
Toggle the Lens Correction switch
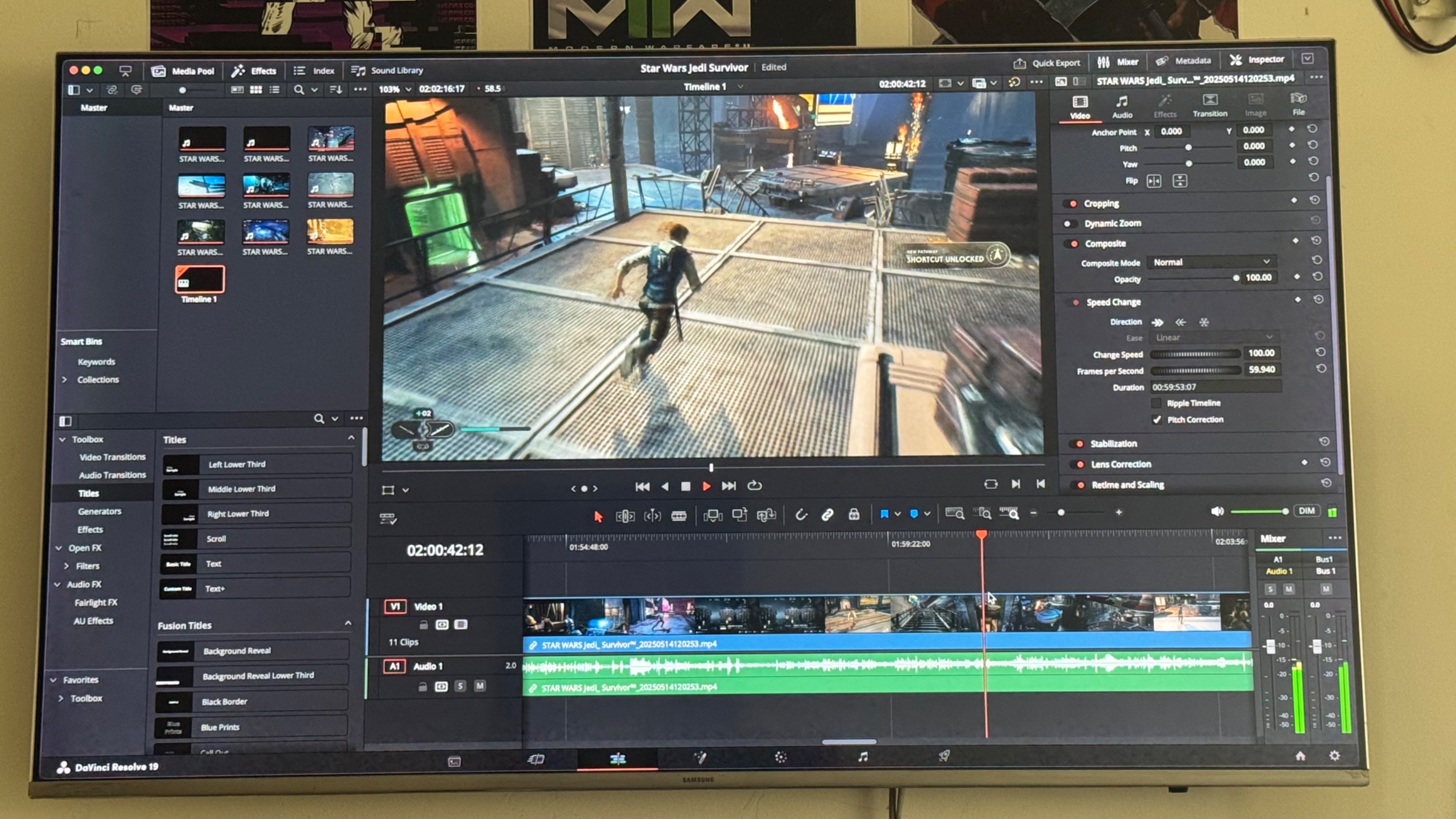tap(1077, 465)
